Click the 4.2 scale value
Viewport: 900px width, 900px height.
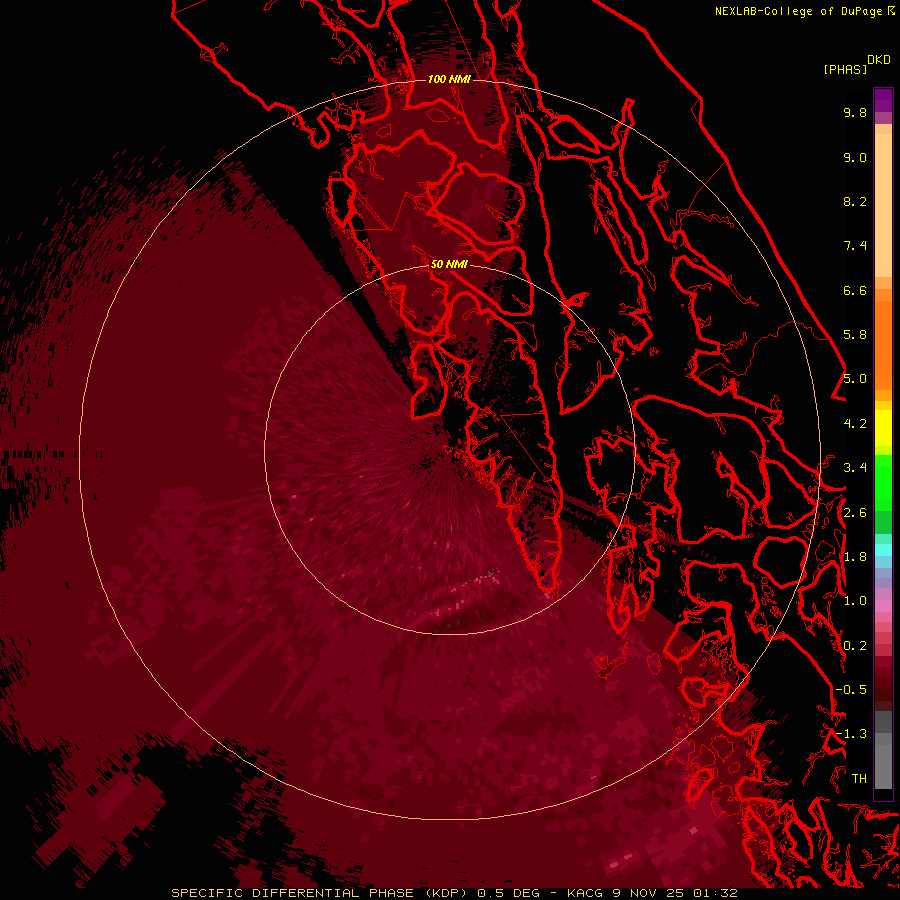pyautogui.click(x=855, y=424)
